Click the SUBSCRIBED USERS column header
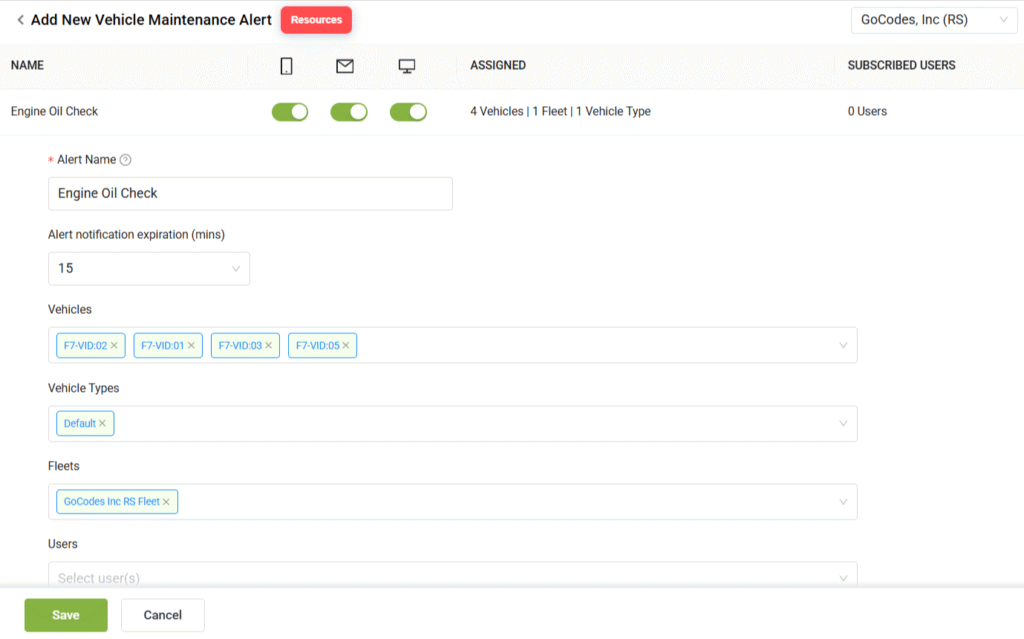The width and height of the screenshot is (1024, 639). pyautogui.click(x=901, y=65)
